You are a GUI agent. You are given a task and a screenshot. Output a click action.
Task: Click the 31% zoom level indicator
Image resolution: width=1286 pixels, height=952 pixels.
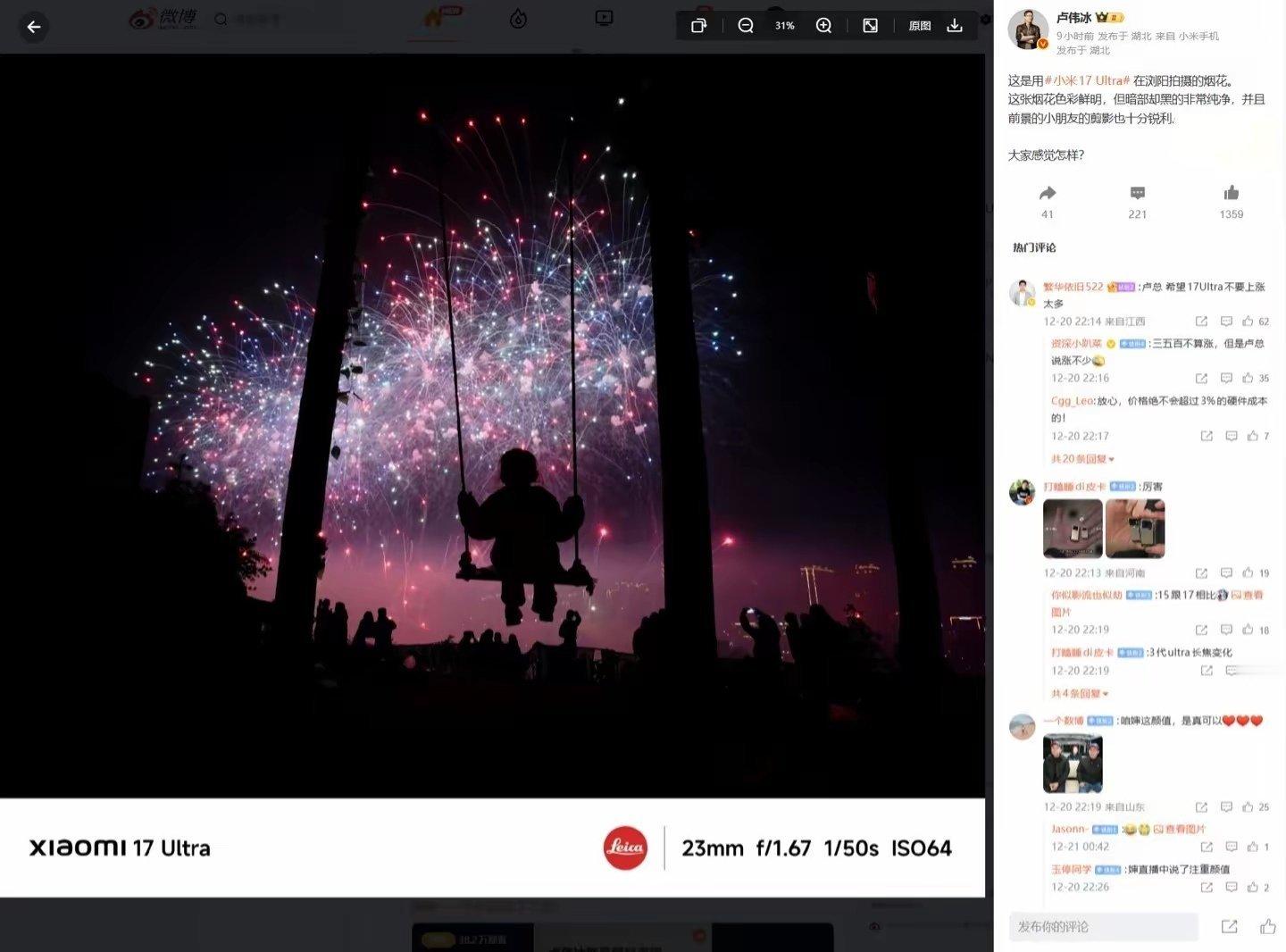(x=785, y=26)
